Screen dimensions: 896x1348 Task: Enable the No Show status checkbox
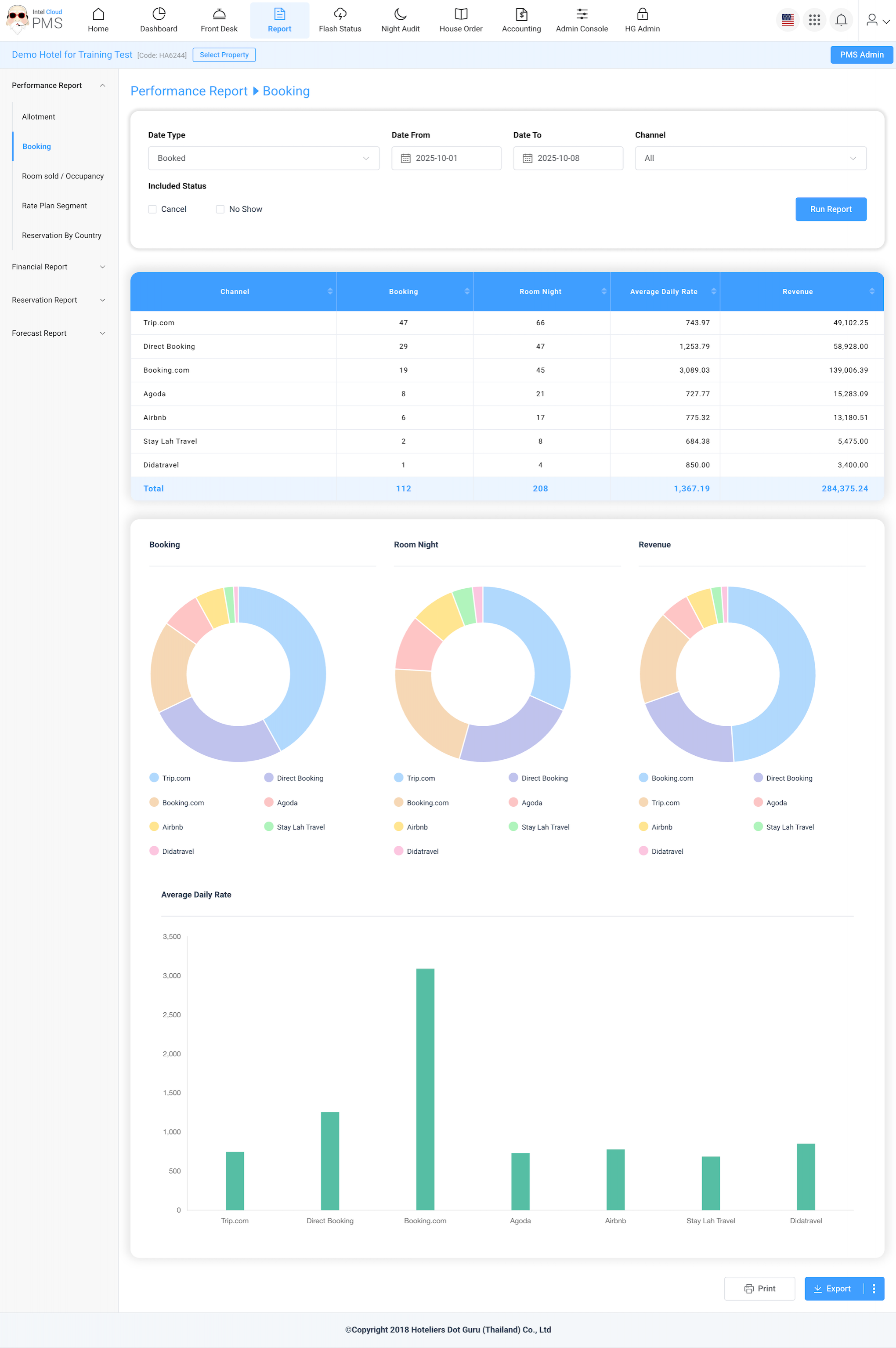click(220, 209)
